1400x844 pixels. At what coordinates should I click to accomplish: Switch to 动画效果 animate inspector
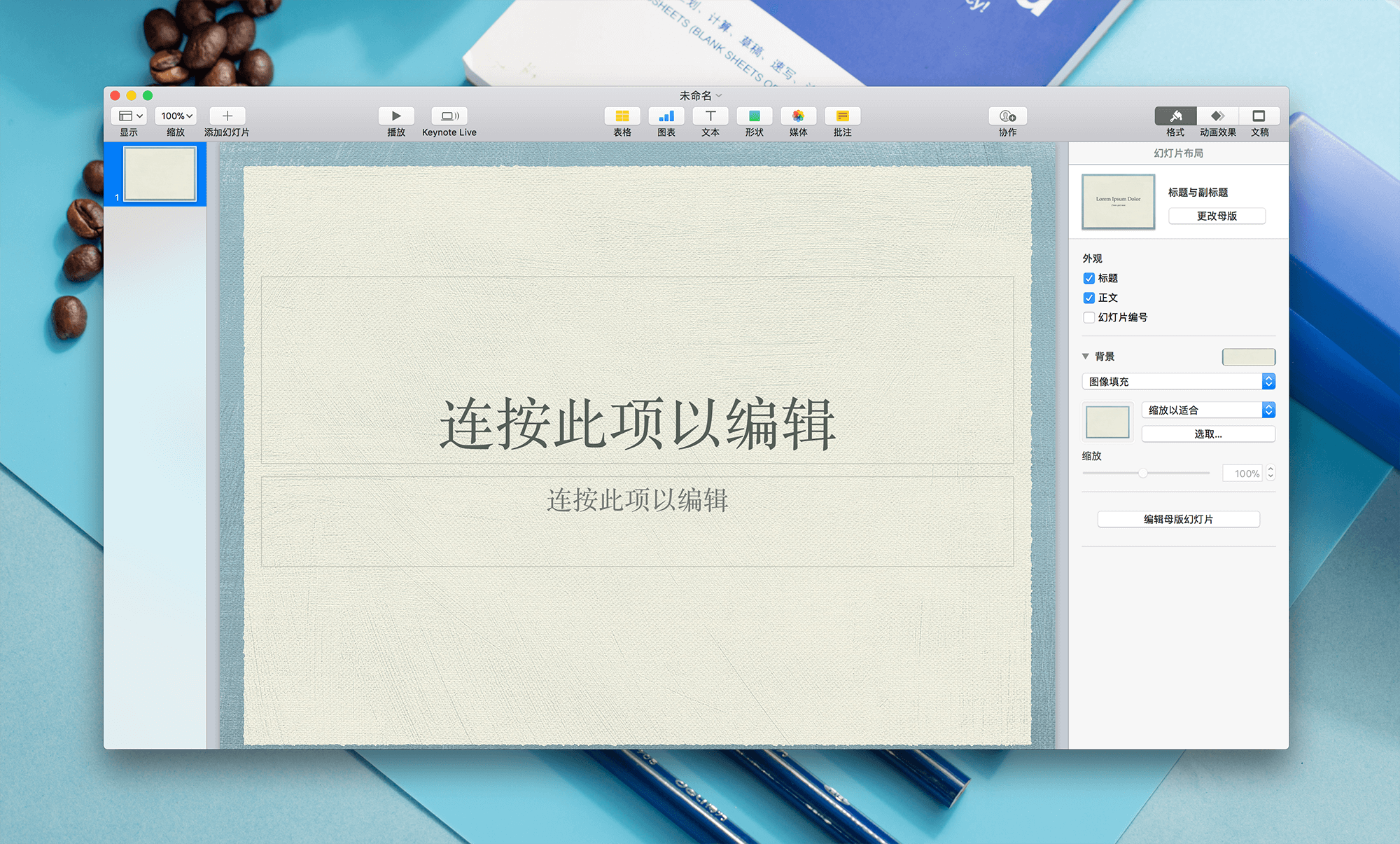(x=1217, y=116)
